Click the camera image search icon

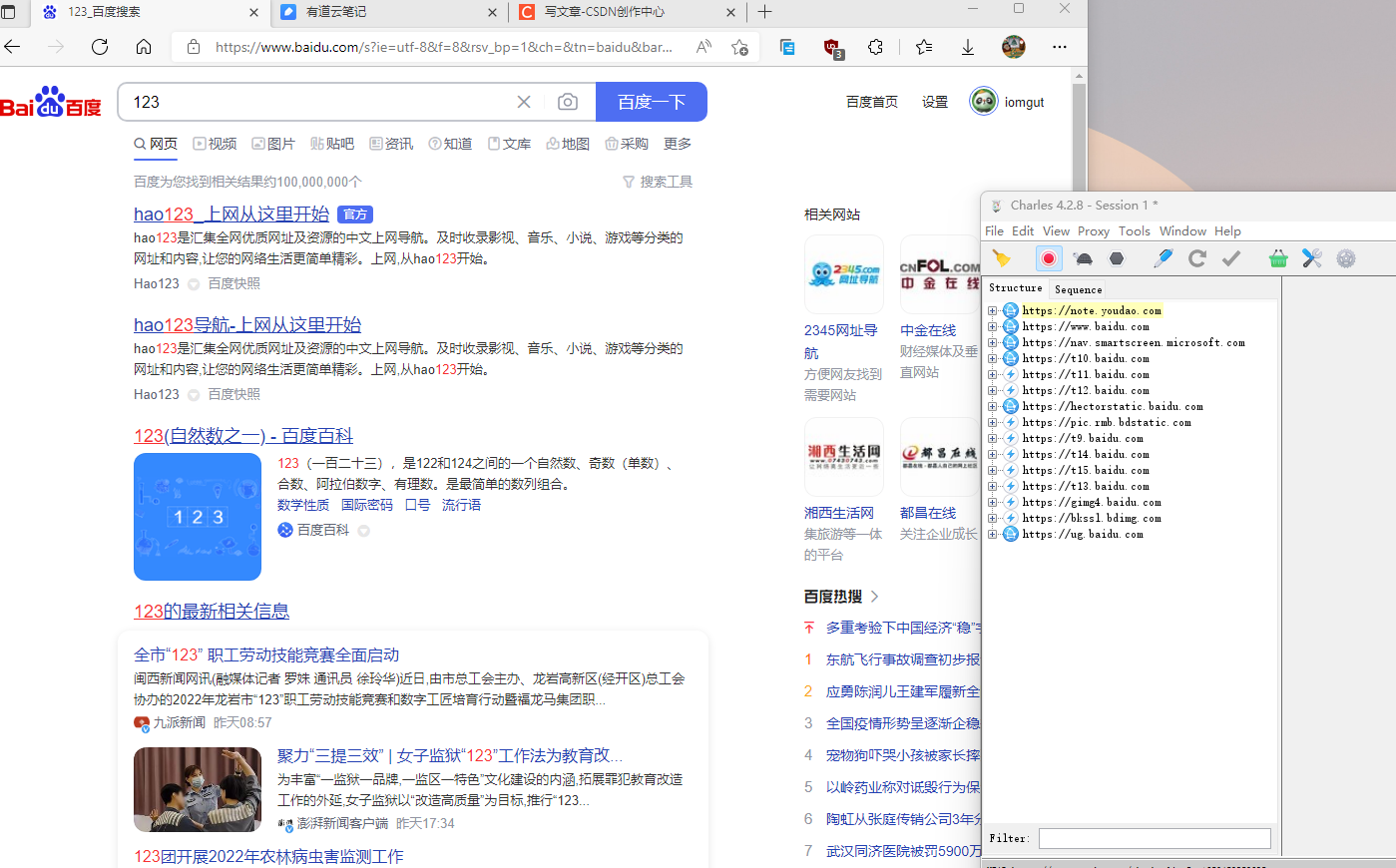click(568, 102)
